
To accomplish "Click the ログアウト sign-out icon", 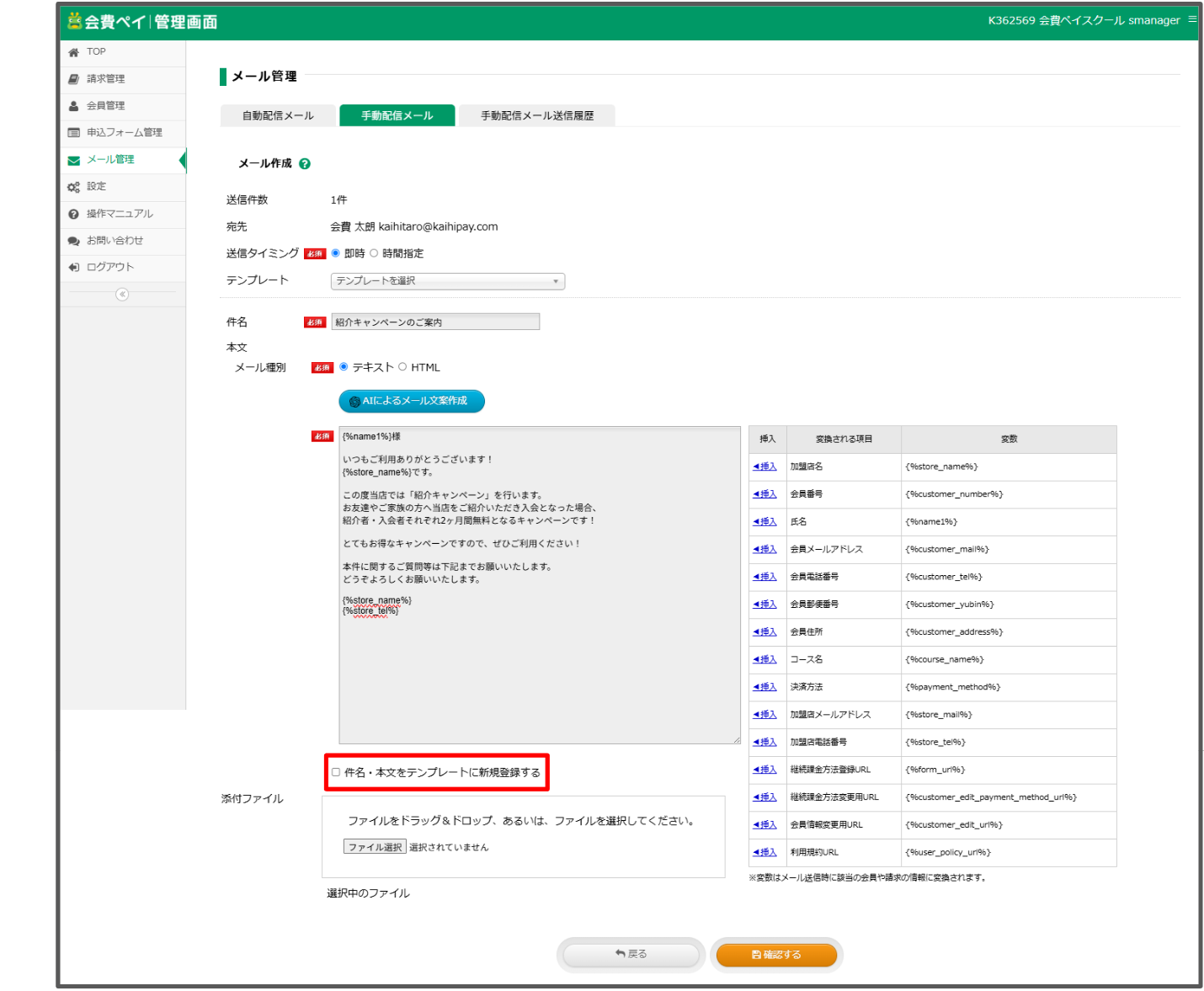I will pyautogui.click(x=74, y=268).
